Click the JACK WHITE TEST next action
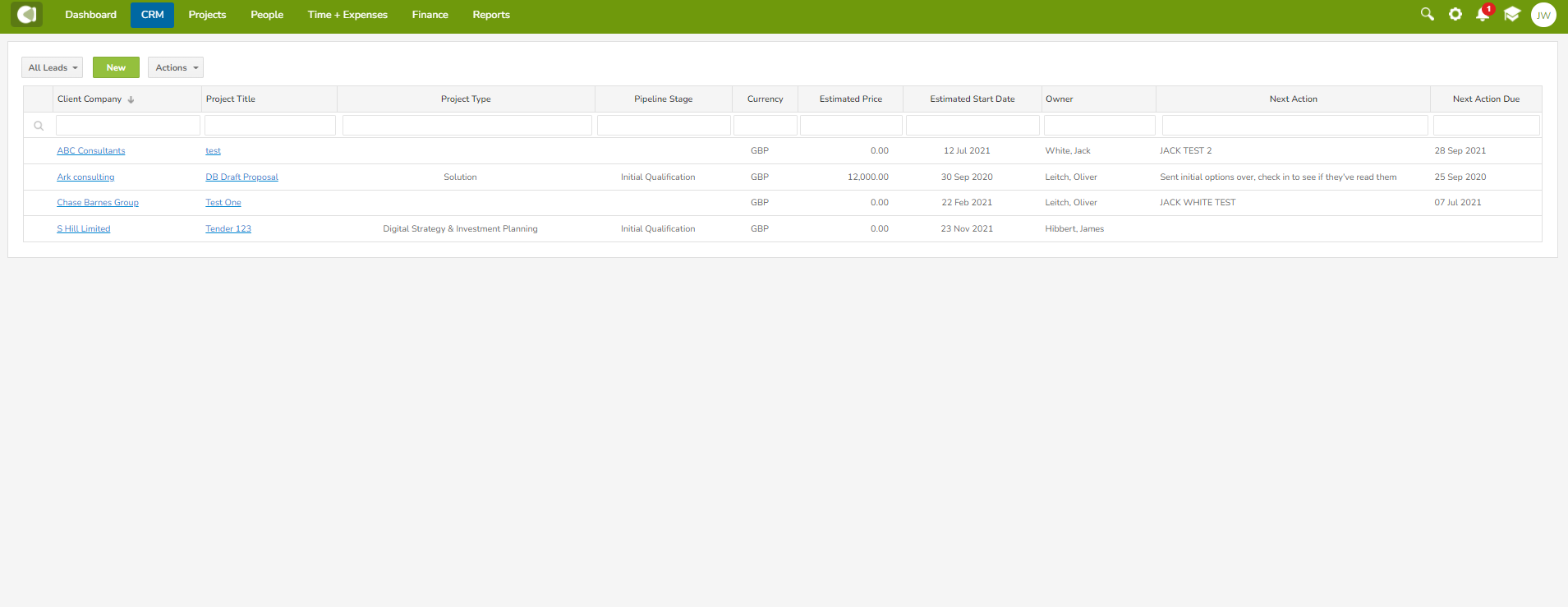 (x=1198, y=203)
